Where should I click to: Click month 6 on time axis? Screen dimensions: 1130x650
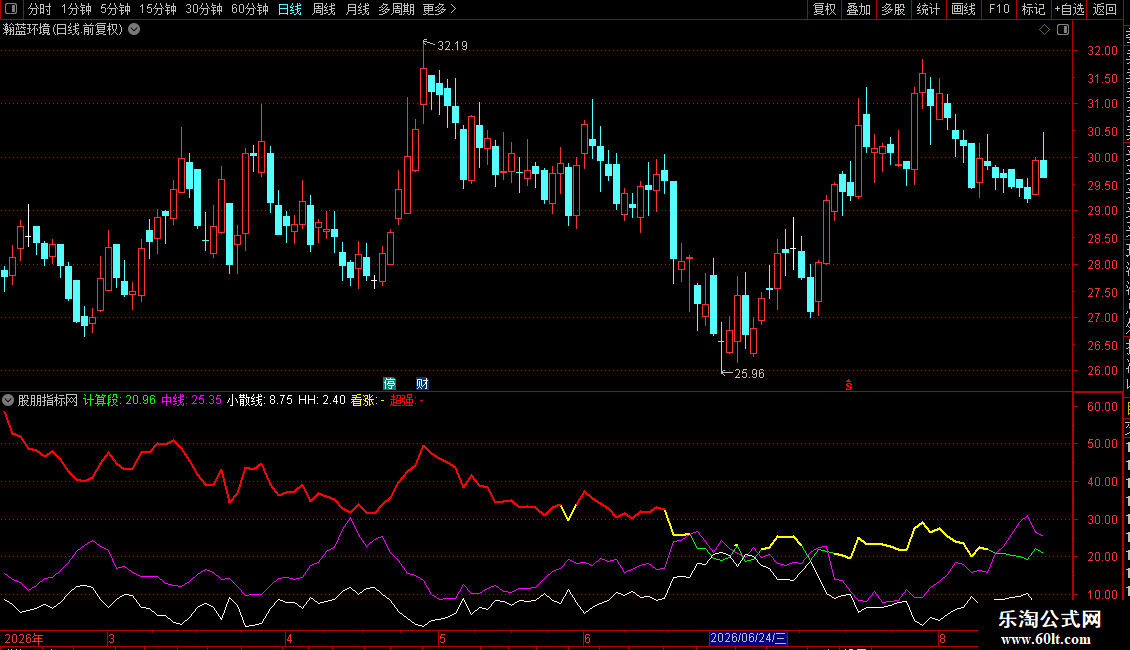[587, 638]
